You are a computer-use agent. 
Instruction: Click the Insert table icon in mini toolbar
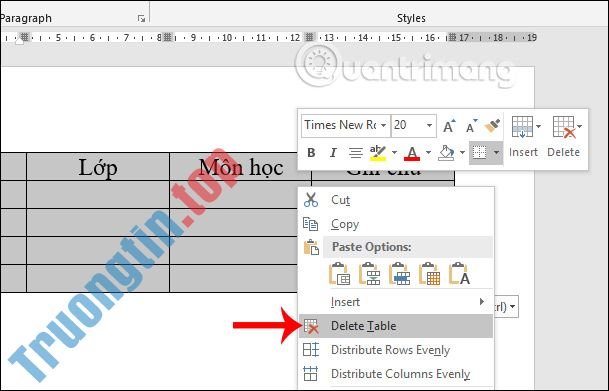522,127
